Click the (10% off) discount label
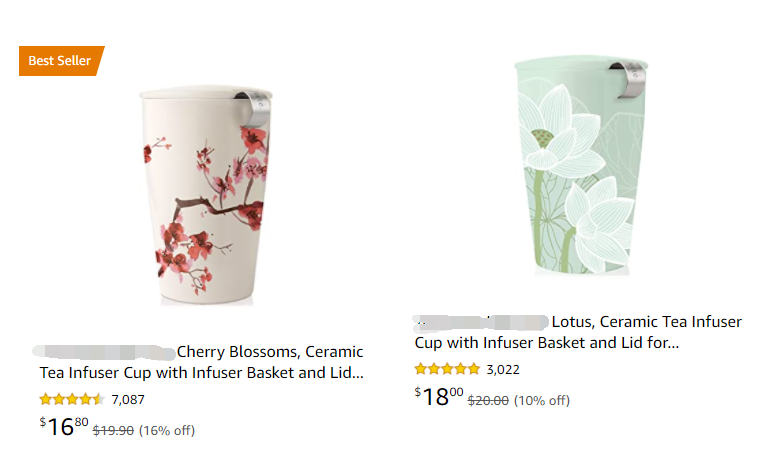 [x=542, y=400]
